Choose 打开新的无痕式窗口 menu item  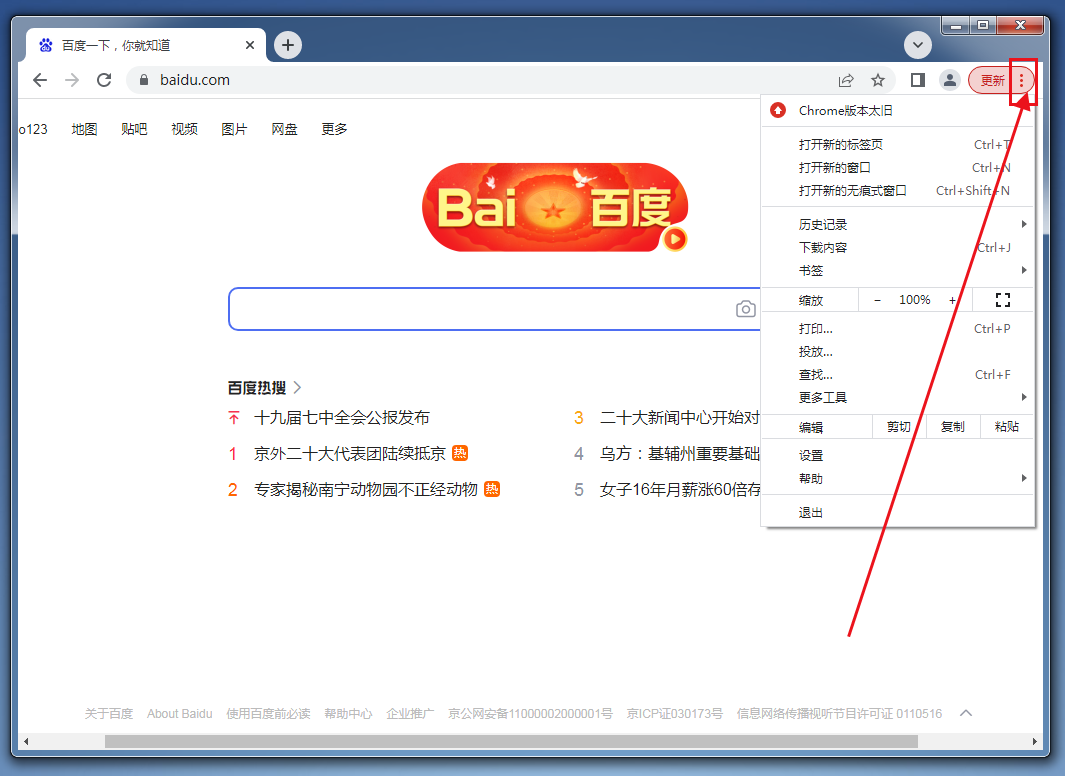[897, 191]
